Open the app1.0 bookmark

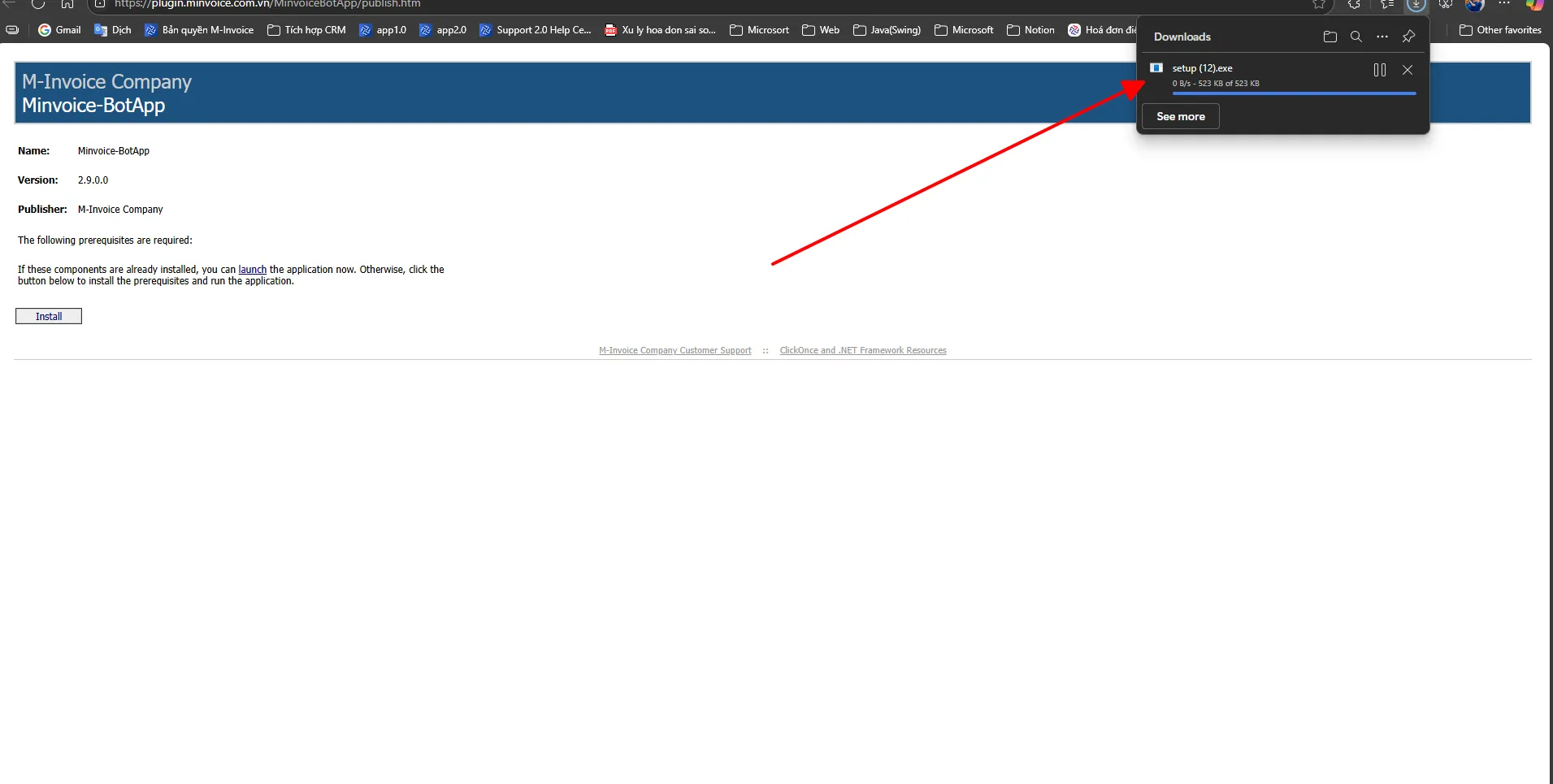coord(383,30)
